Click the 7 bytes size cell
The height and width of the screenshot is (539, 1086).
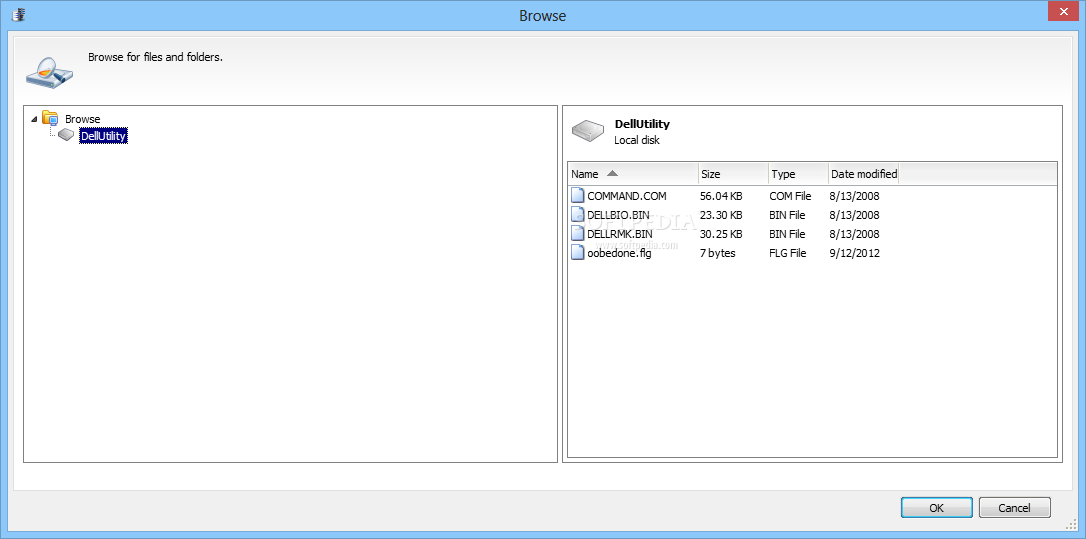718,253
